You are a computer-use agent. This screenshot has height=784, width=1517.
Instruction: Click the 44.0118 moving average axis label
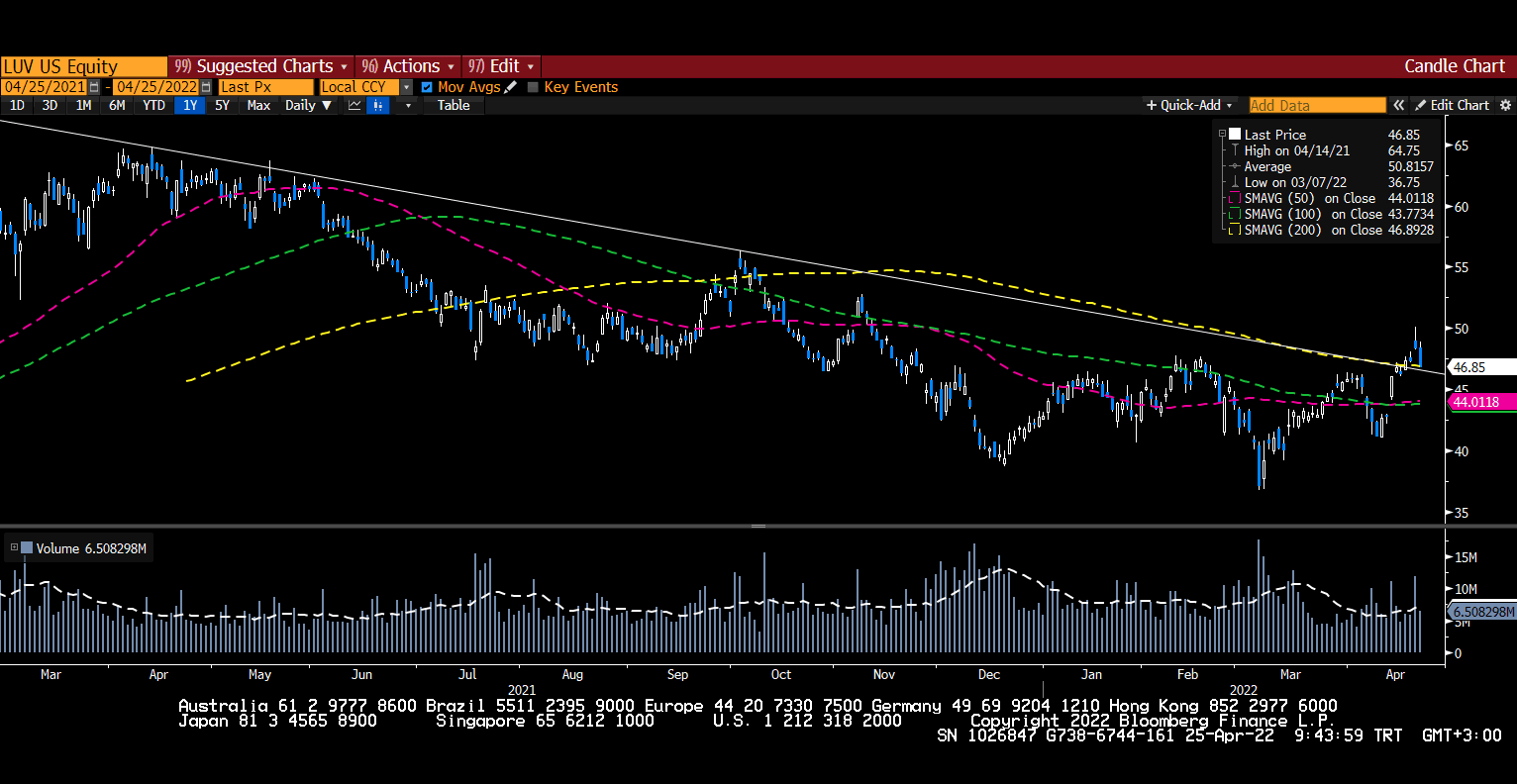click(1481, 402)
